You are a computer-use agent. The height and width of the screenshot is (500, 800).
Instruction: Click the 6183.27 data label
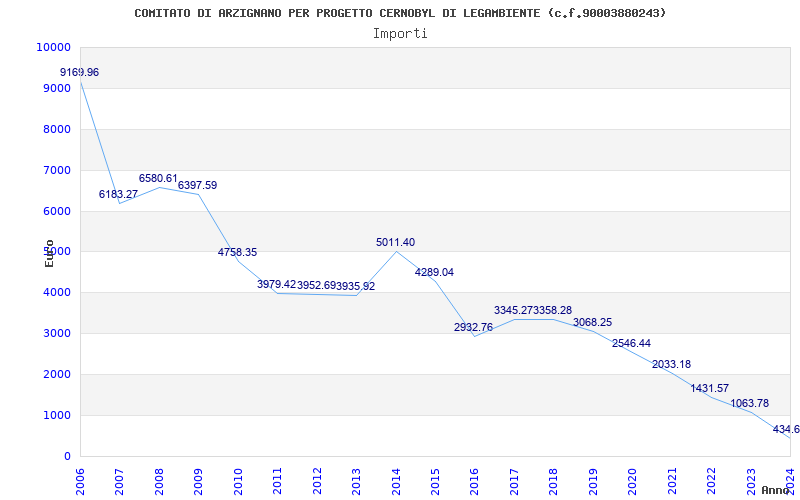coord(118,194)
